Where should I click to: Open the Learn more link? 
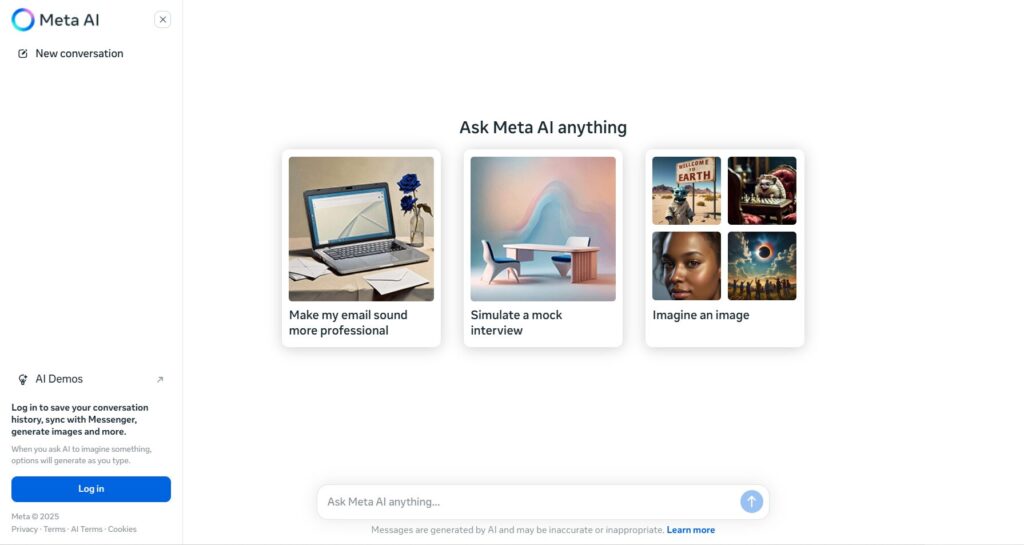(x=690, y=530)
